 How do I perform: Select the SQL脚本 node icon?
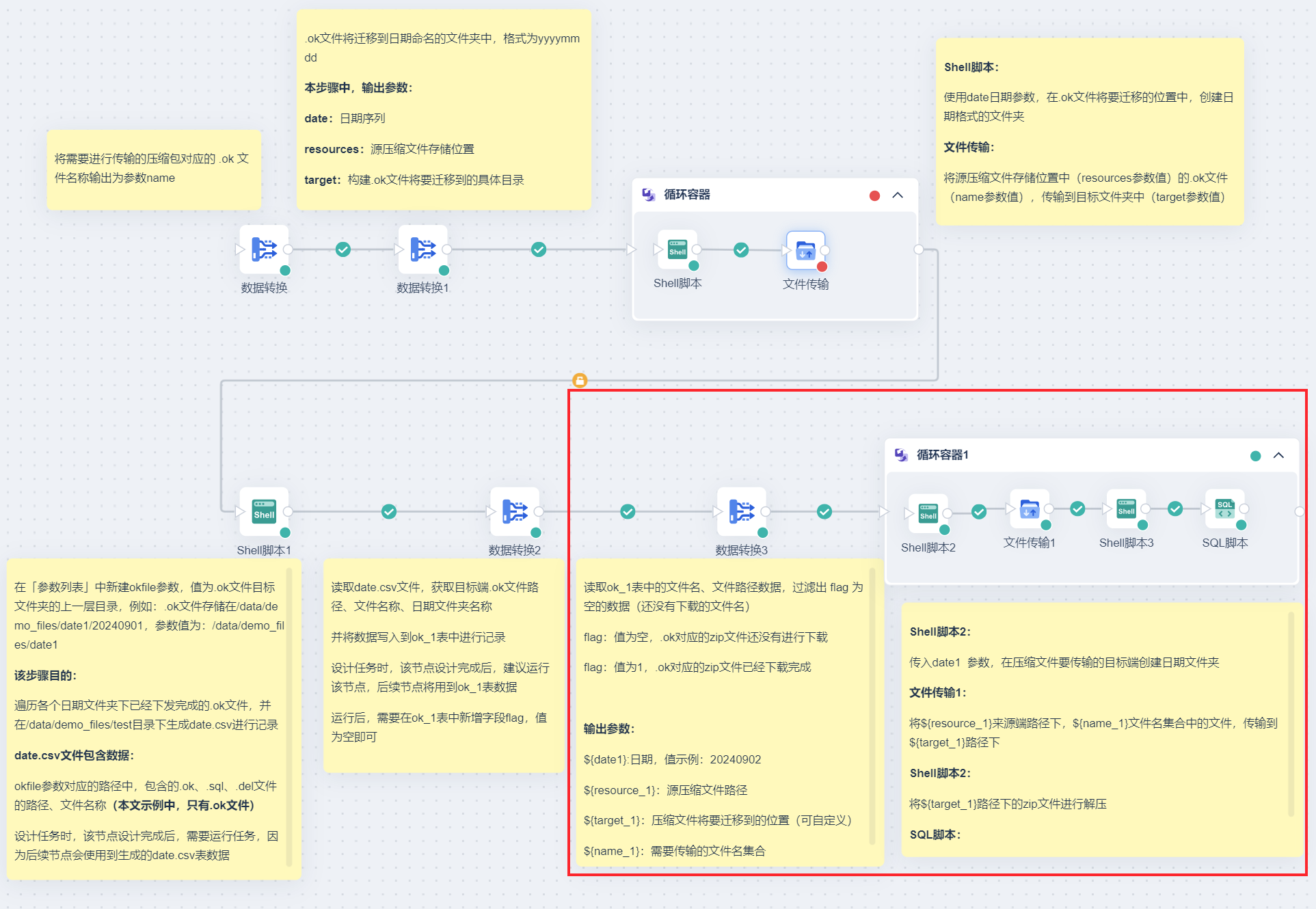[1224, 509]
